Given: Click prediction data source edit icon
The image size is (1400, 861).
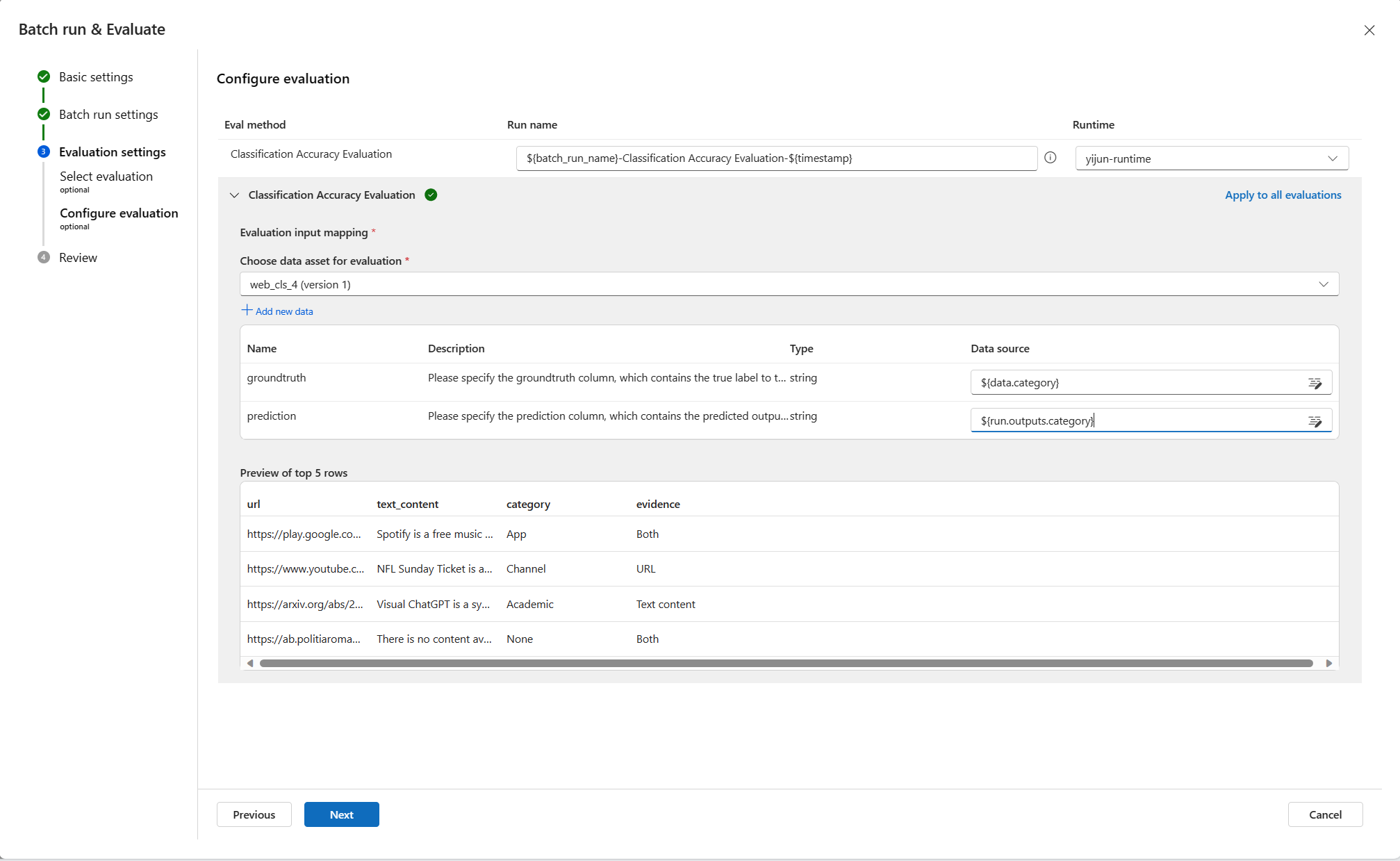Looking at the screenshot, I should tap(1315, 421).
